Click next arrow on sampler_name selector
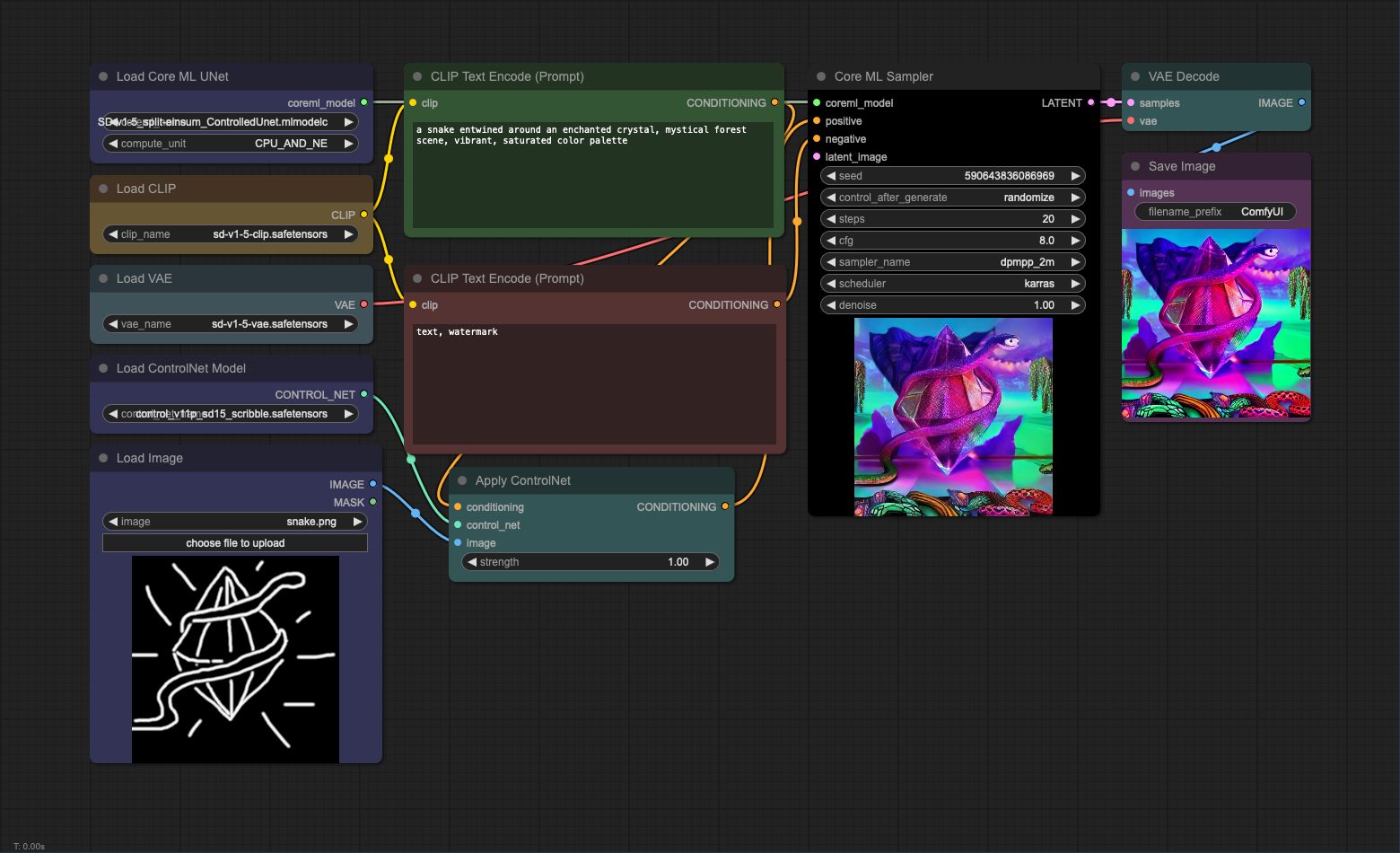This screenshot has width=1400, height=853. click(1076, 262)
